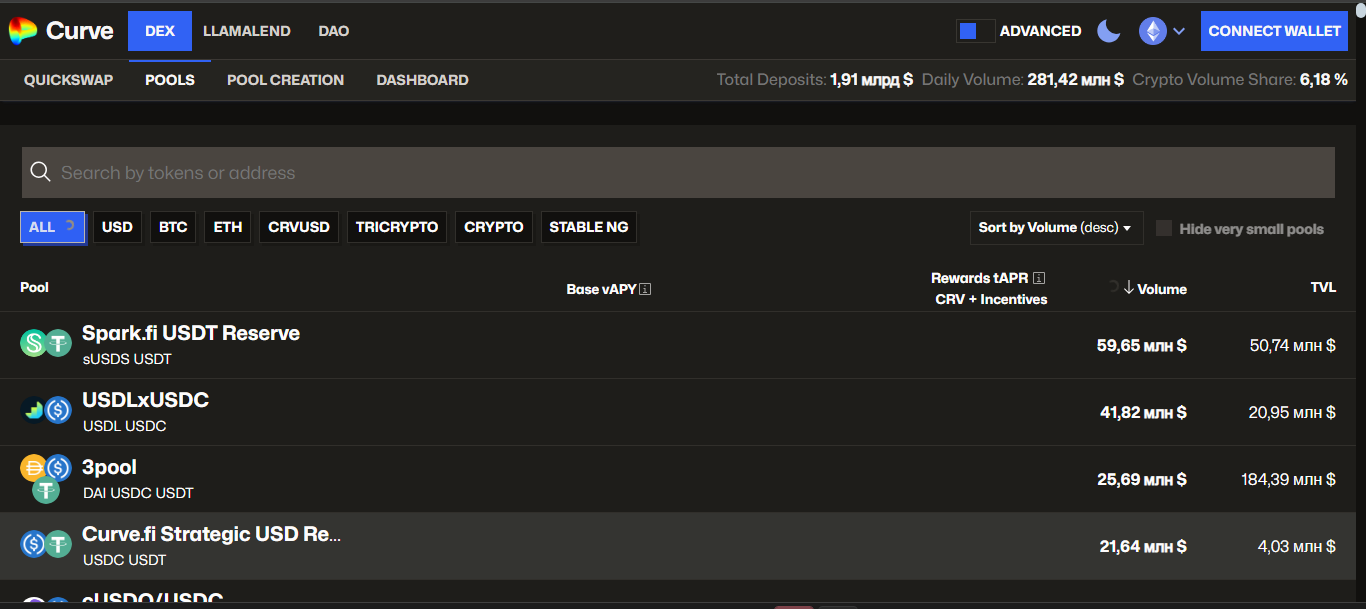Filter pools by USD
This screenshot has width=1366, height=609.
click(x=117, y=227)
